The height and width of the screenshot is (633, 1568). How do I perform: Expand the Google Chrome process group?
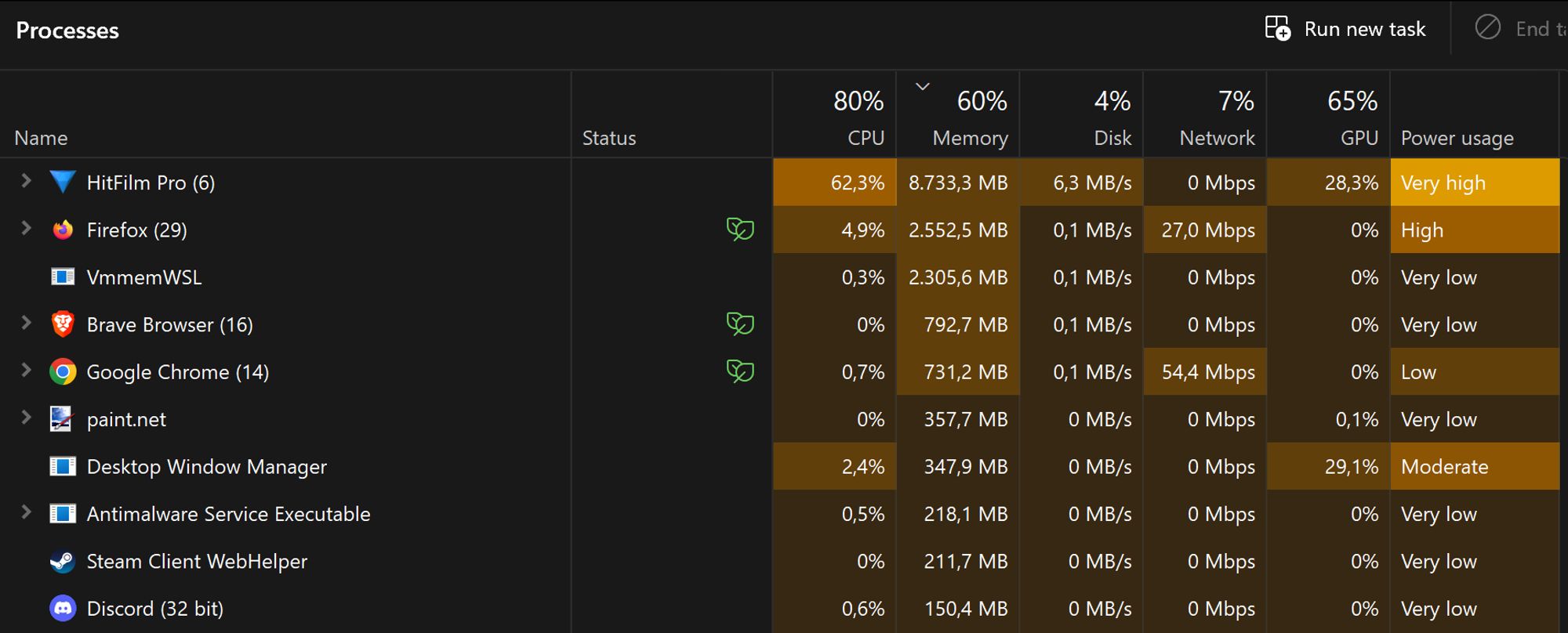point(26,370)
